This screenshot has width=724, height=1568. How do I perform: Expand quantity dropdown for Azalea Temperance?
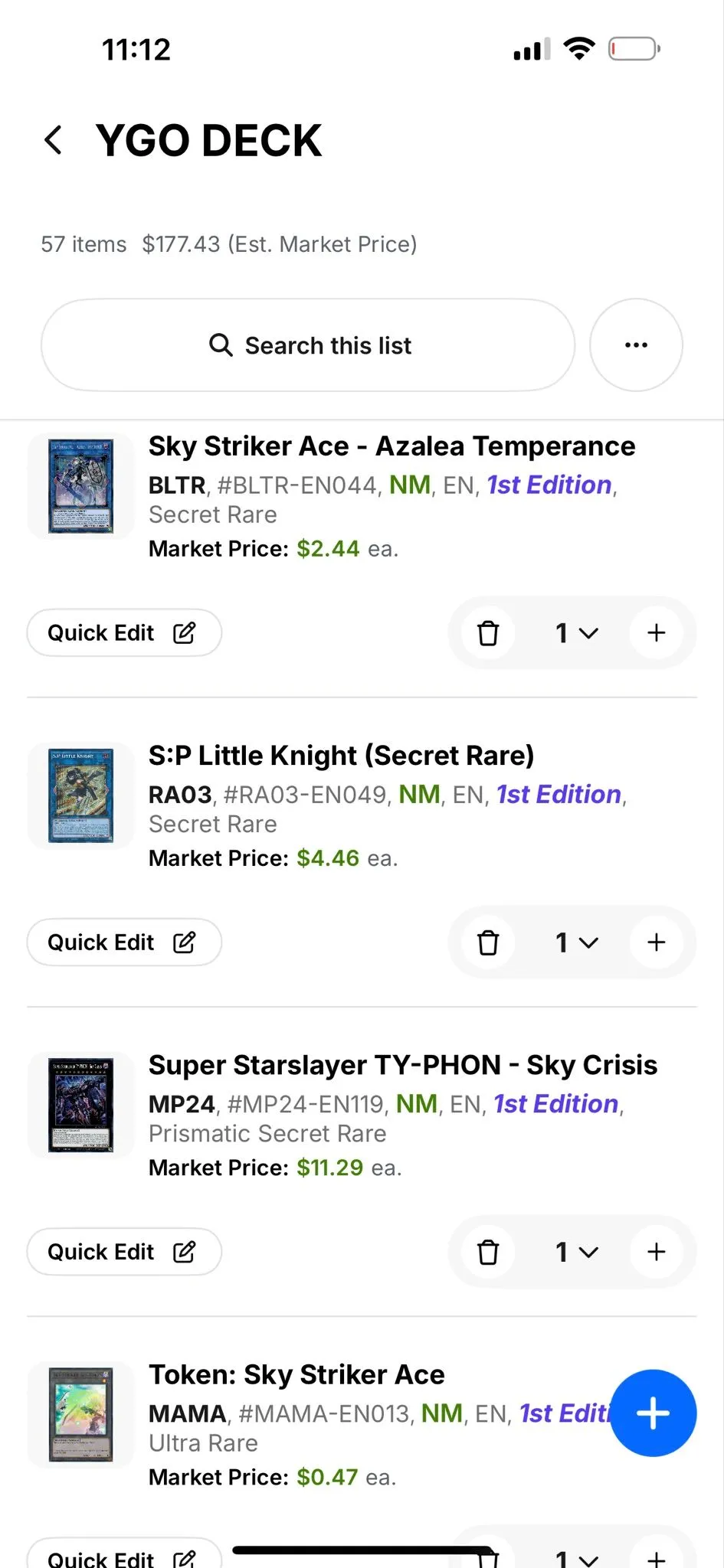pos(576,633)
